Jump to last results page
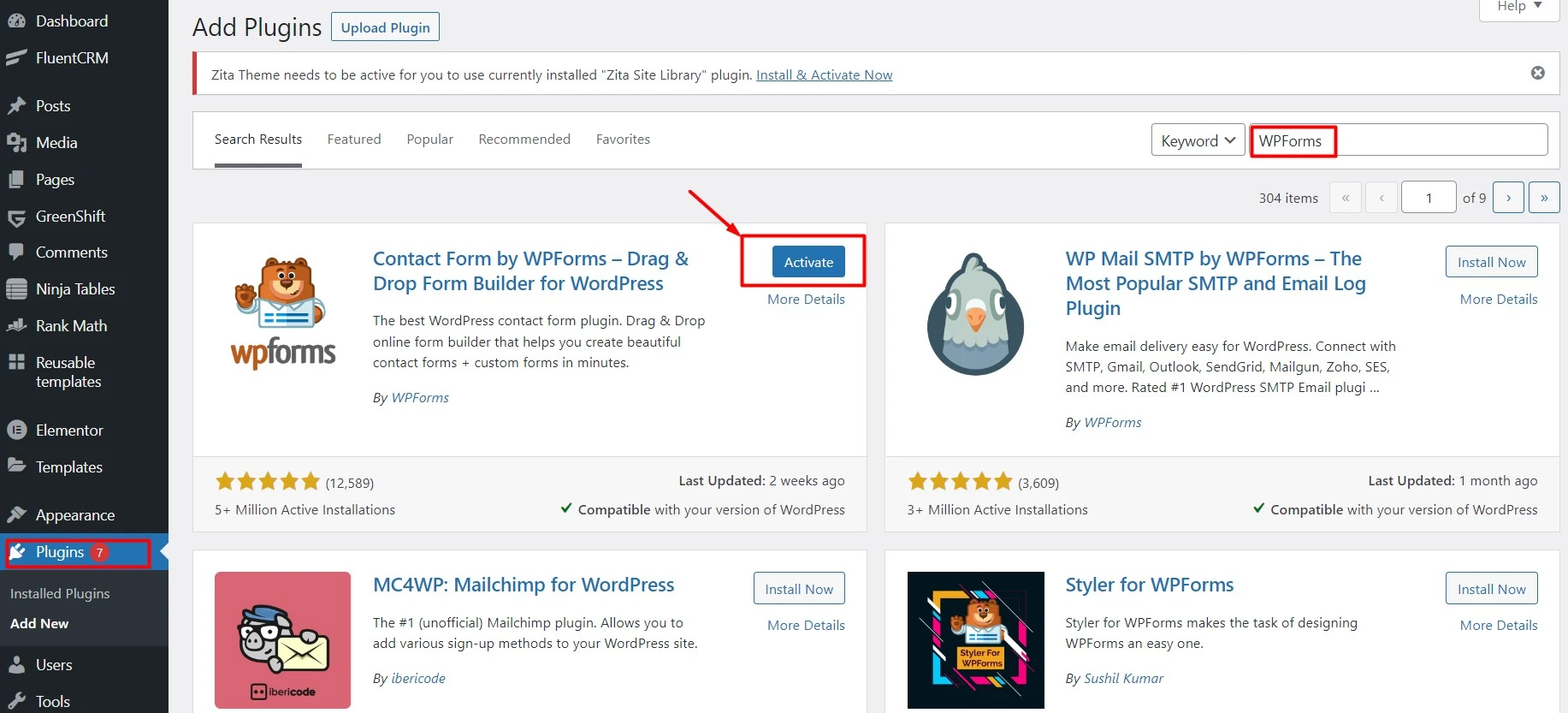Viewport: 1568px width, 713px height. tap(1544, 198)
